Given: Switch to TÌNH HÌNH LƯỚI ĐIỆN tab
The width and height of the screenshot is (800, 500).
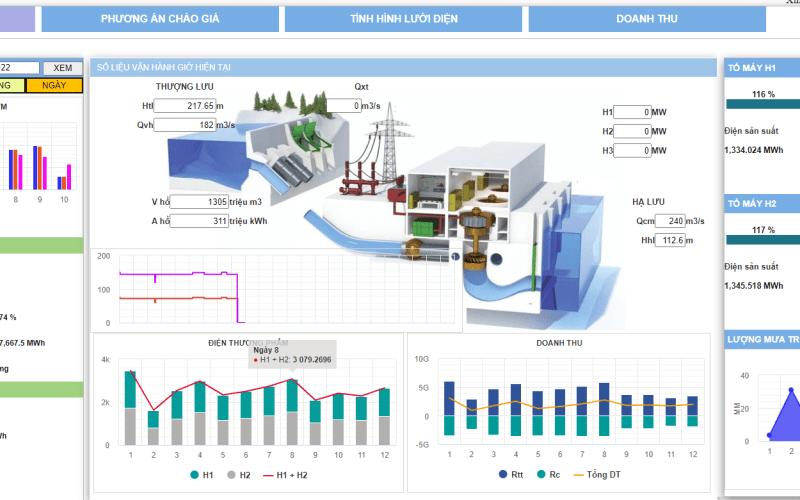Looking at the screenshot, I should [404, 19].
